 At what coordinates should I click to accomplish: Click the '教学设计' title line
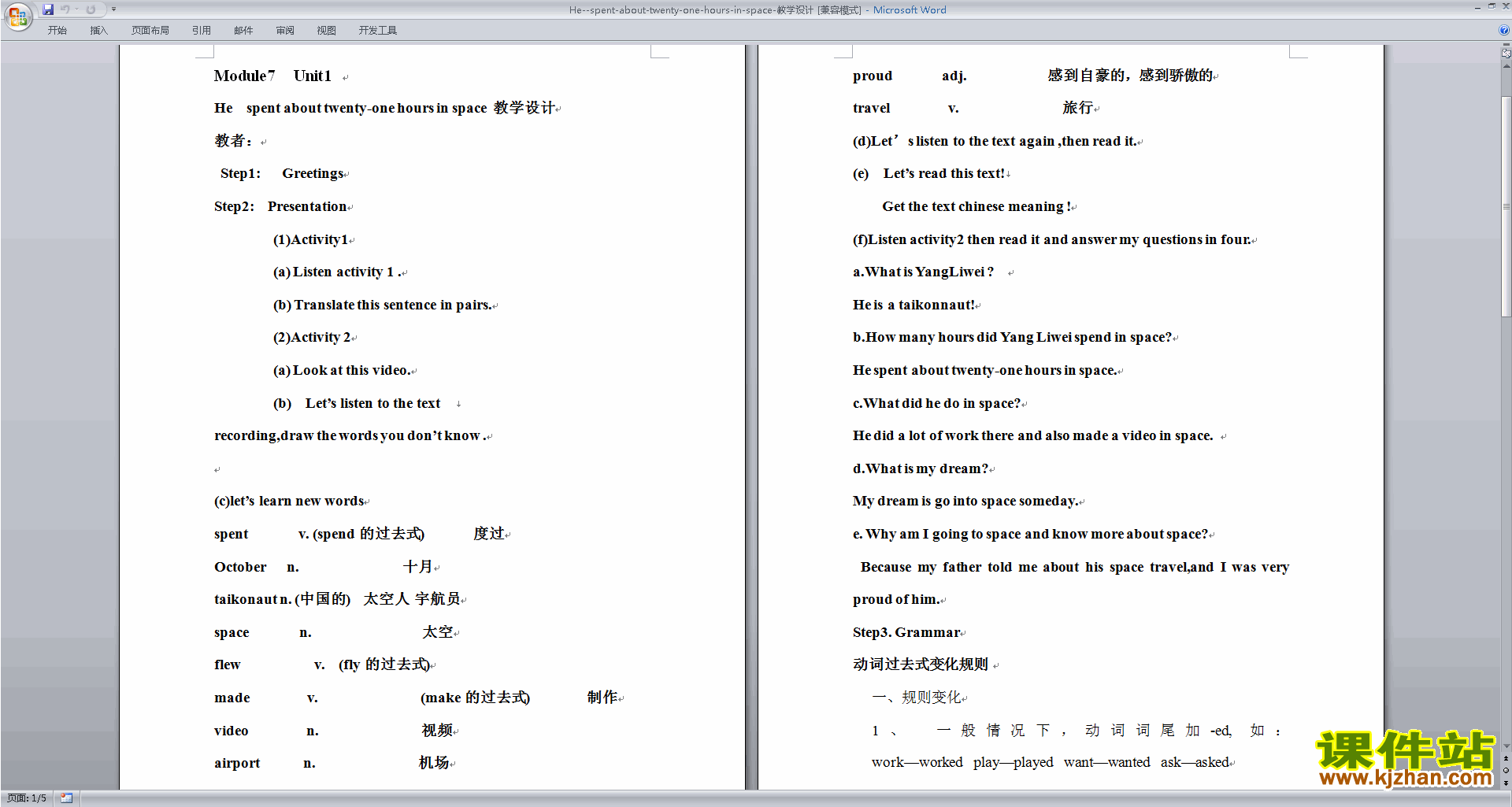(384, 108)
